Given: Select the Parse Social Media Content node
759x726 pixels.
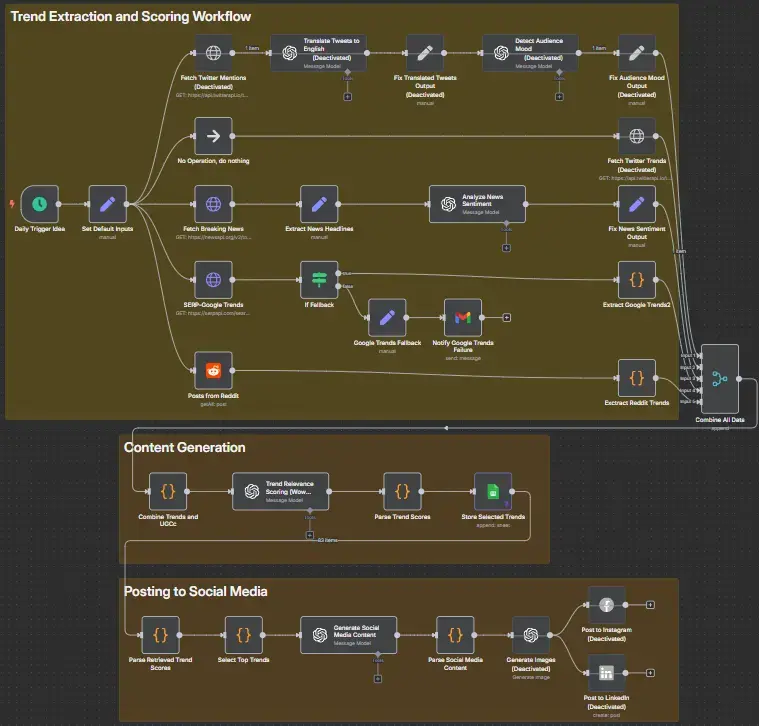Looking at the screenshot, I should tap(455, 635).
